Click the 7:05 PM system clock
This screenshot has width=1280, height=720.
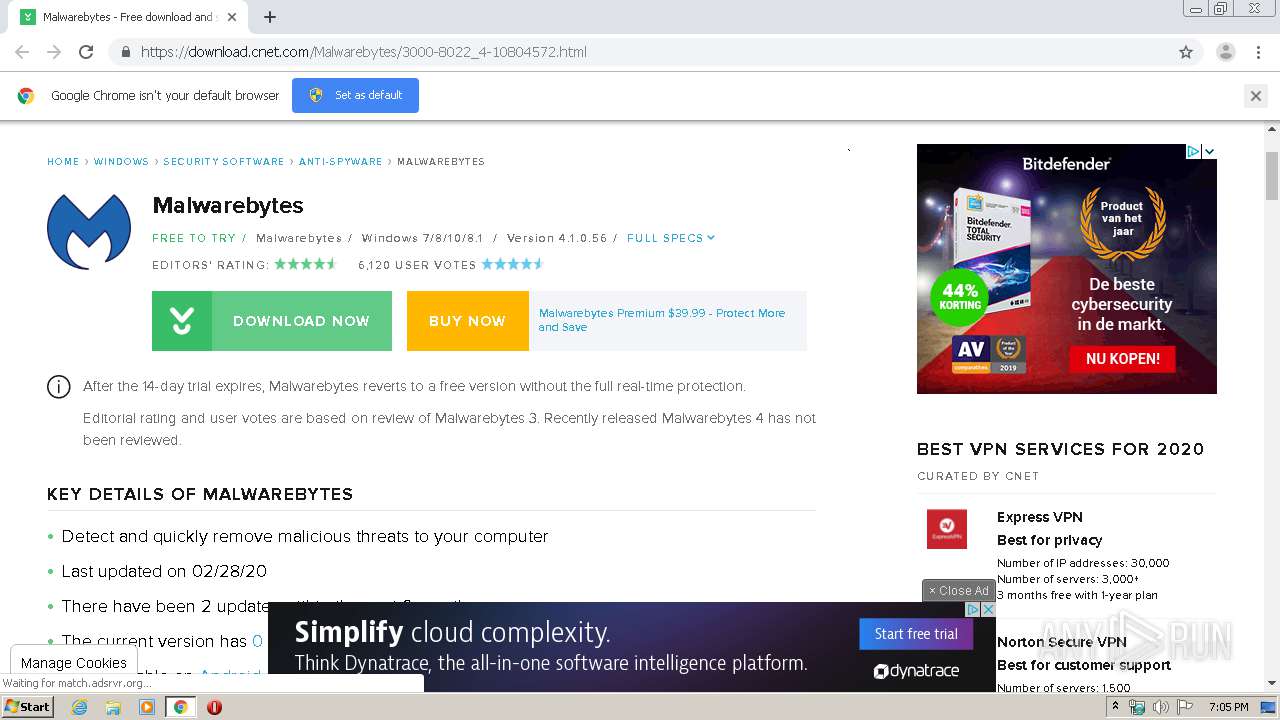[x=1228, y=707]
